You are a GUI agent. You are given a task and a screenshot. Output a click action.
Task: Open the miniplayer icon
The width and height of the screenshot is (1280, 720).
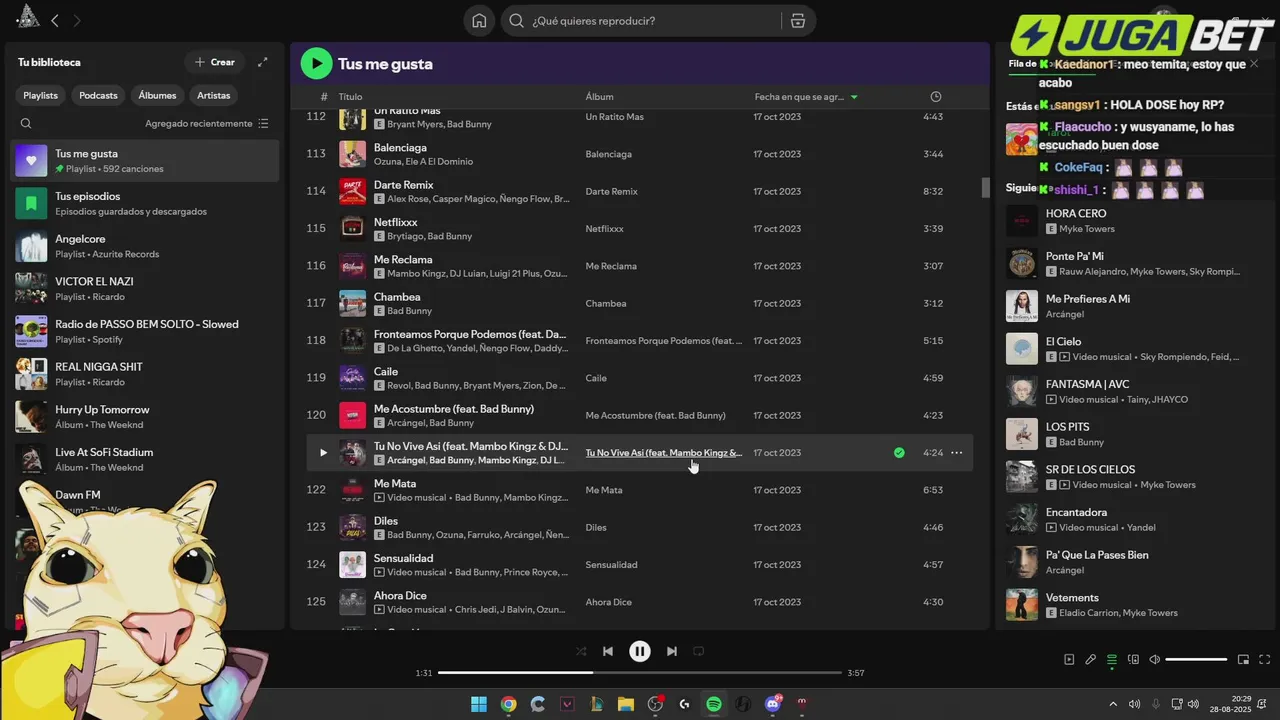[1243, 660]
